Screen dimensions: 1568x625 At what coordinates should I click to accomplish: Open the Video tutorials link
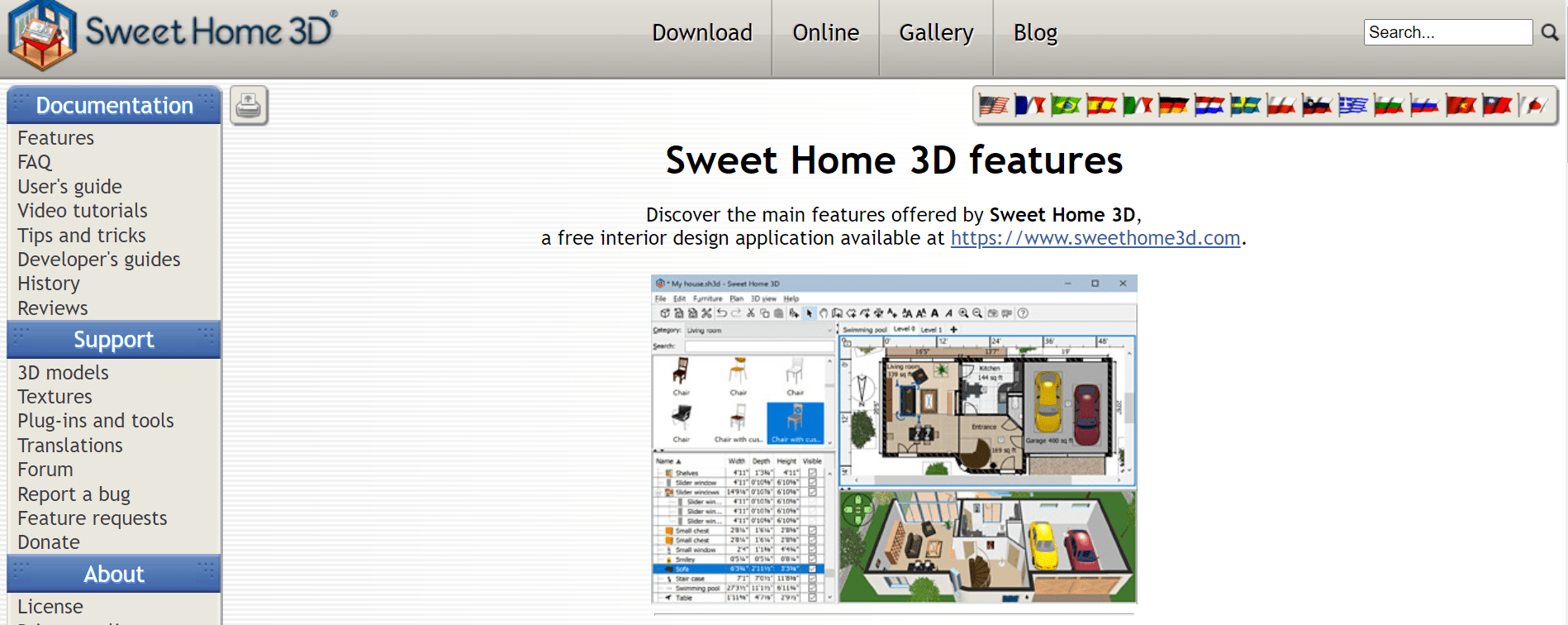coord(83,211)
